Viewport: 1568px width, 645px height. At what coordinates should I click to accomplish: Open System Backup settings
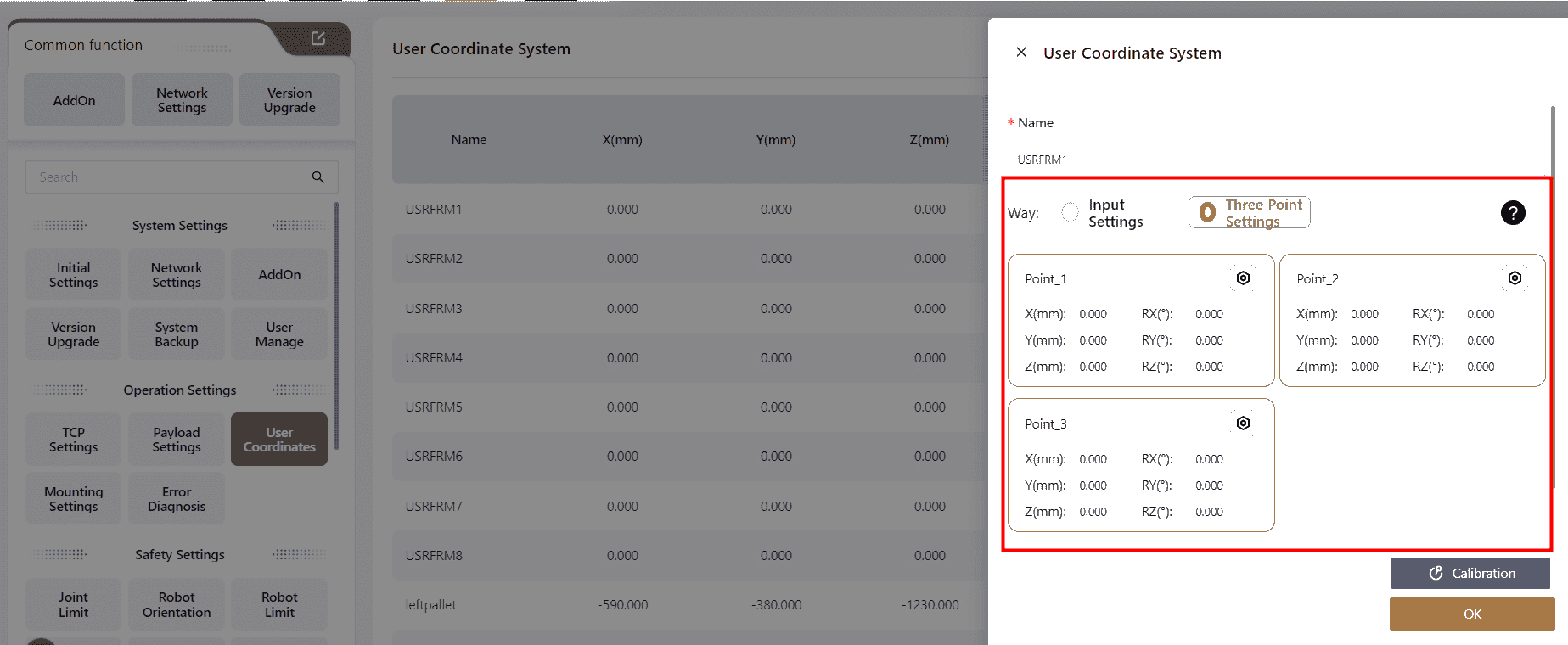[177, 334]
